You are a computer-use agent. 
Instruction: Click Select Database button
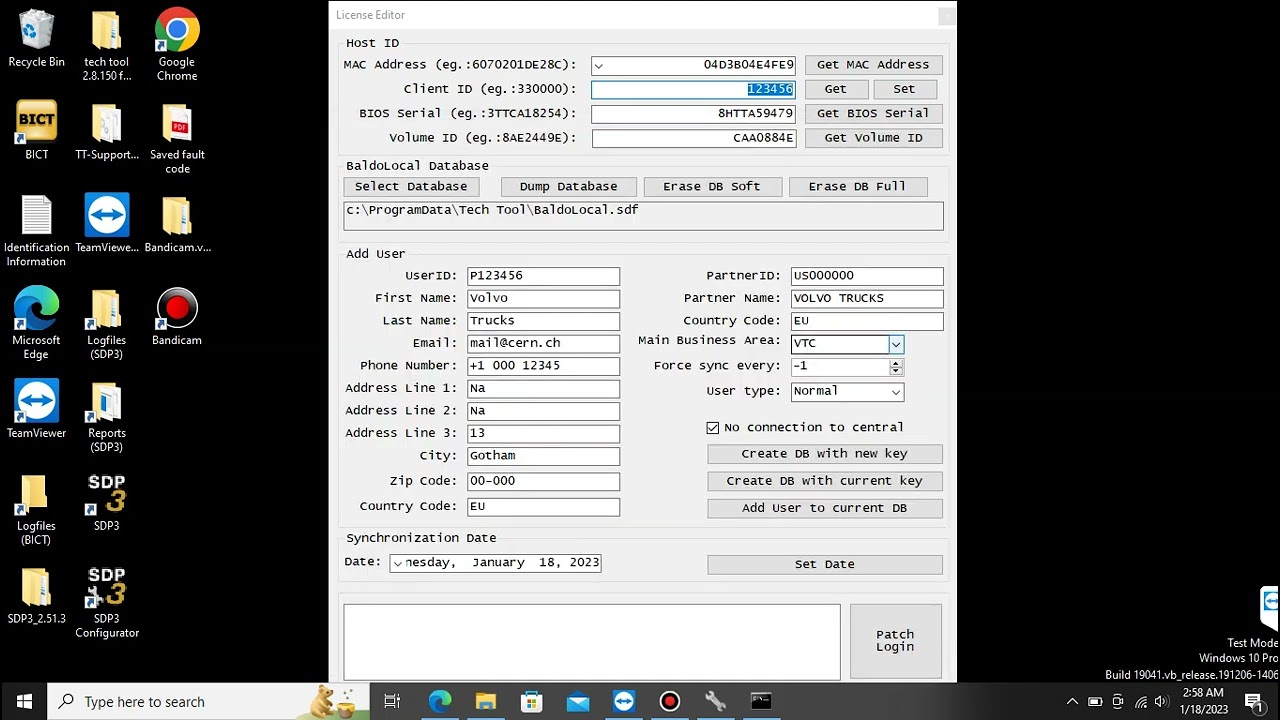tap(411, 187)
